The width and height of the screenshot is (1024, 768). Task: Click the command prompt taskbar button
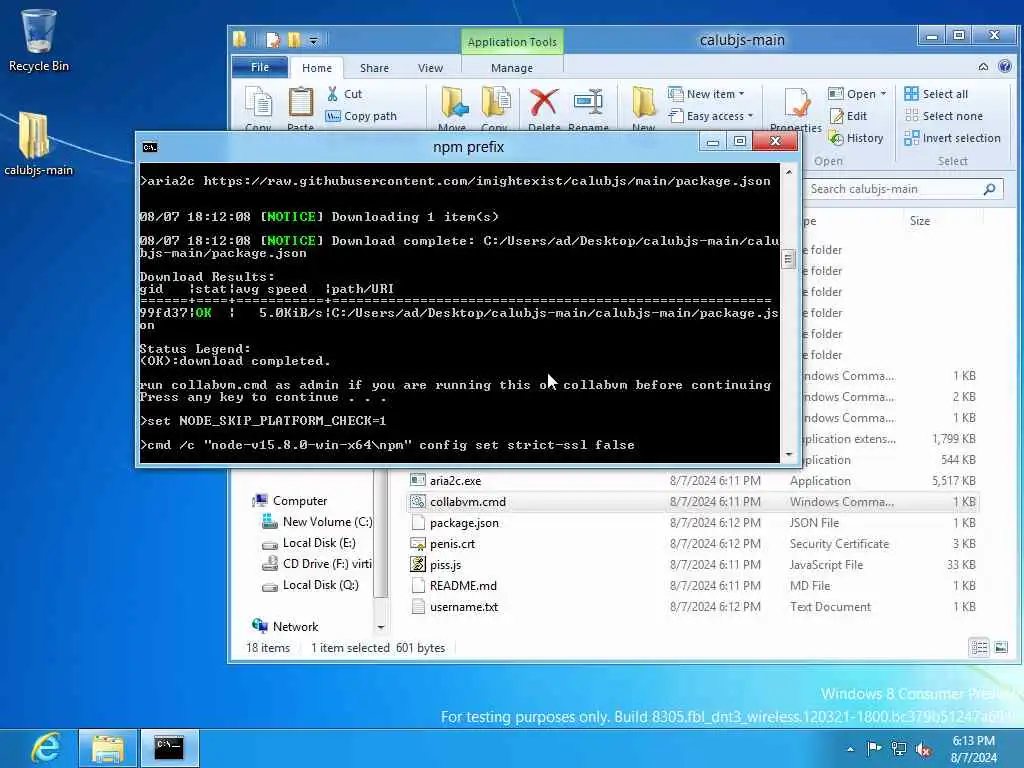(169, 748)
